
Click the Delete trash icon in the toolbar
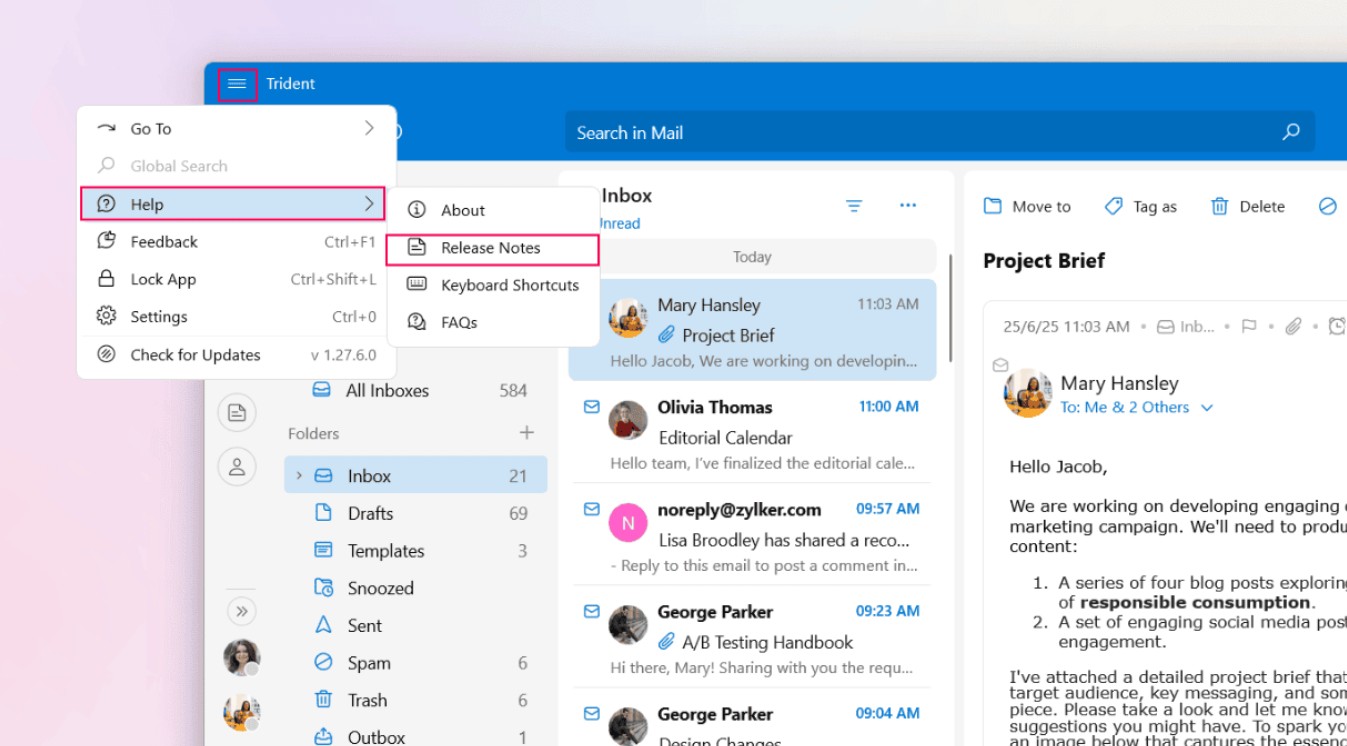[1219, 206]
